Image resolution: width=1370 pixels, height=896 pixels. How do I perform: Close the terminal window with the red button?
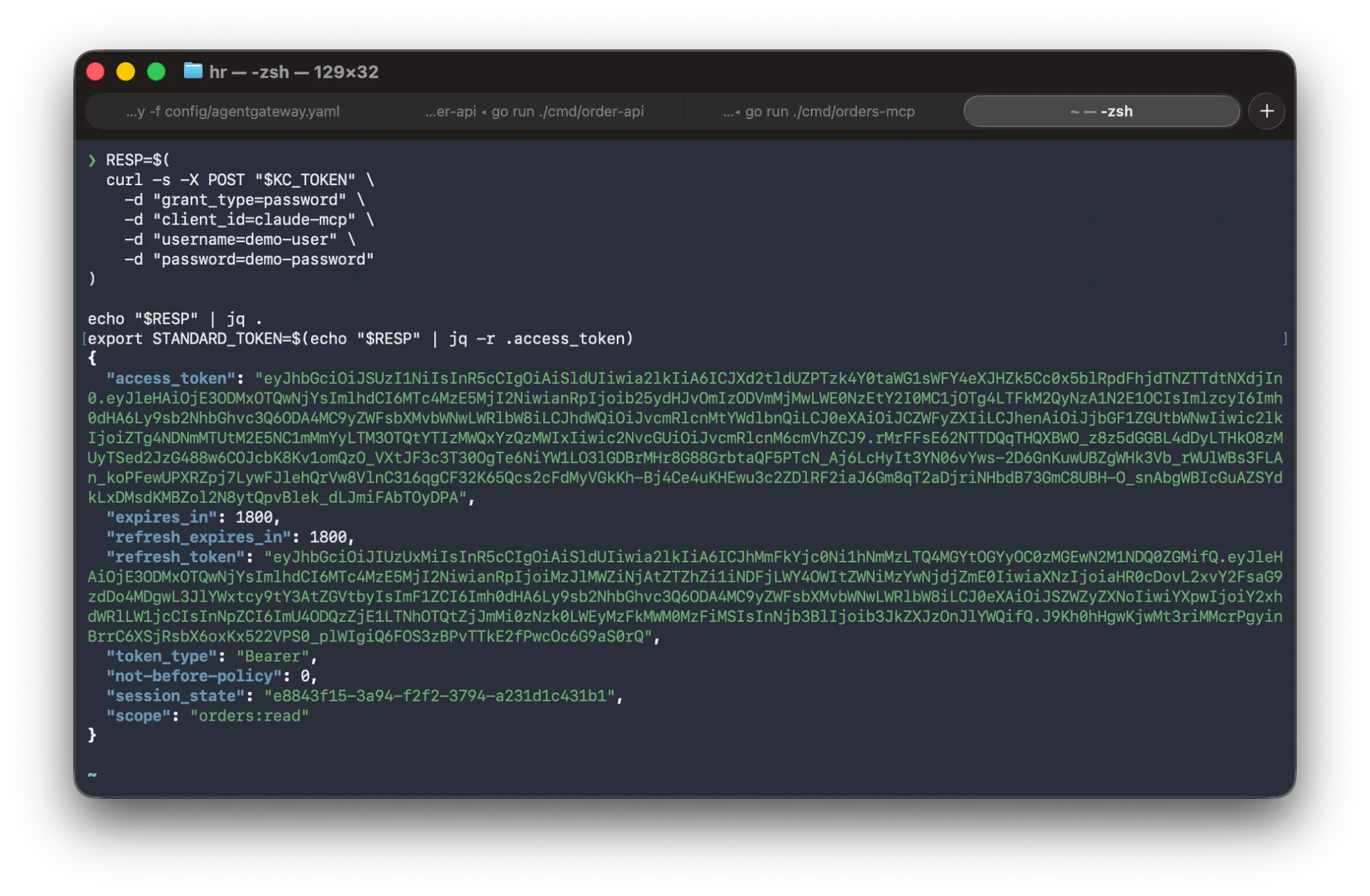(96, 72)
